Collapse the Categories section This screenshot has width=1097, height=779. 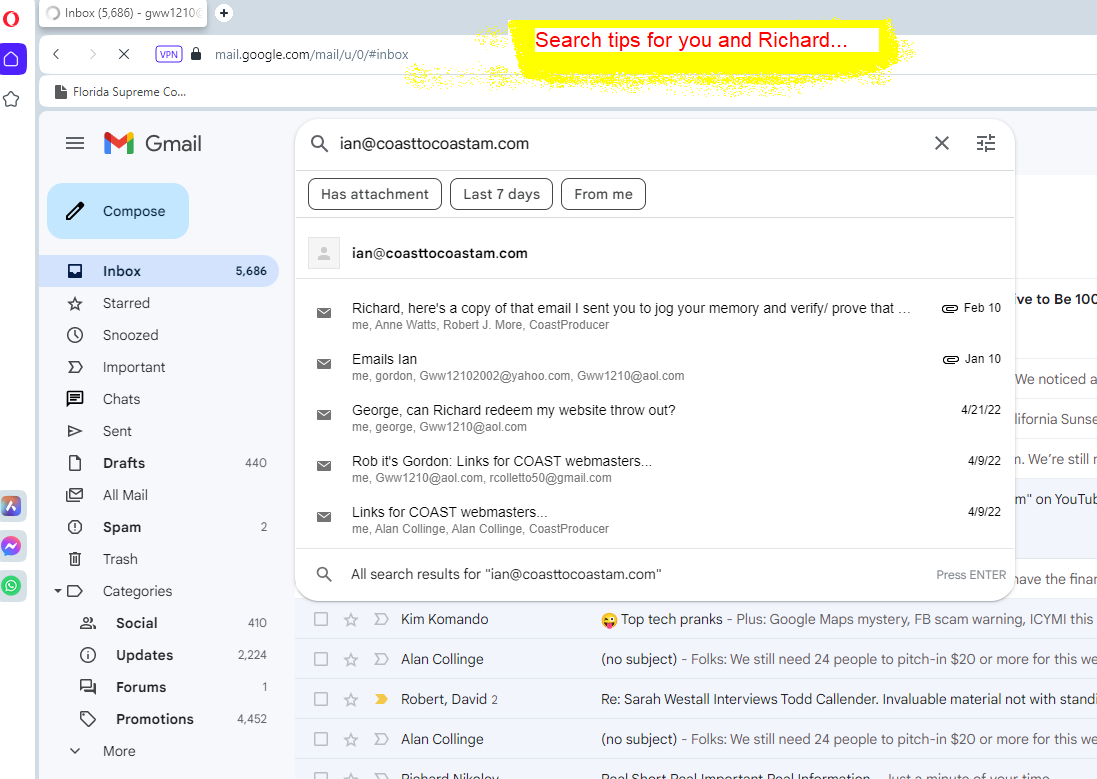coord(57,591)
